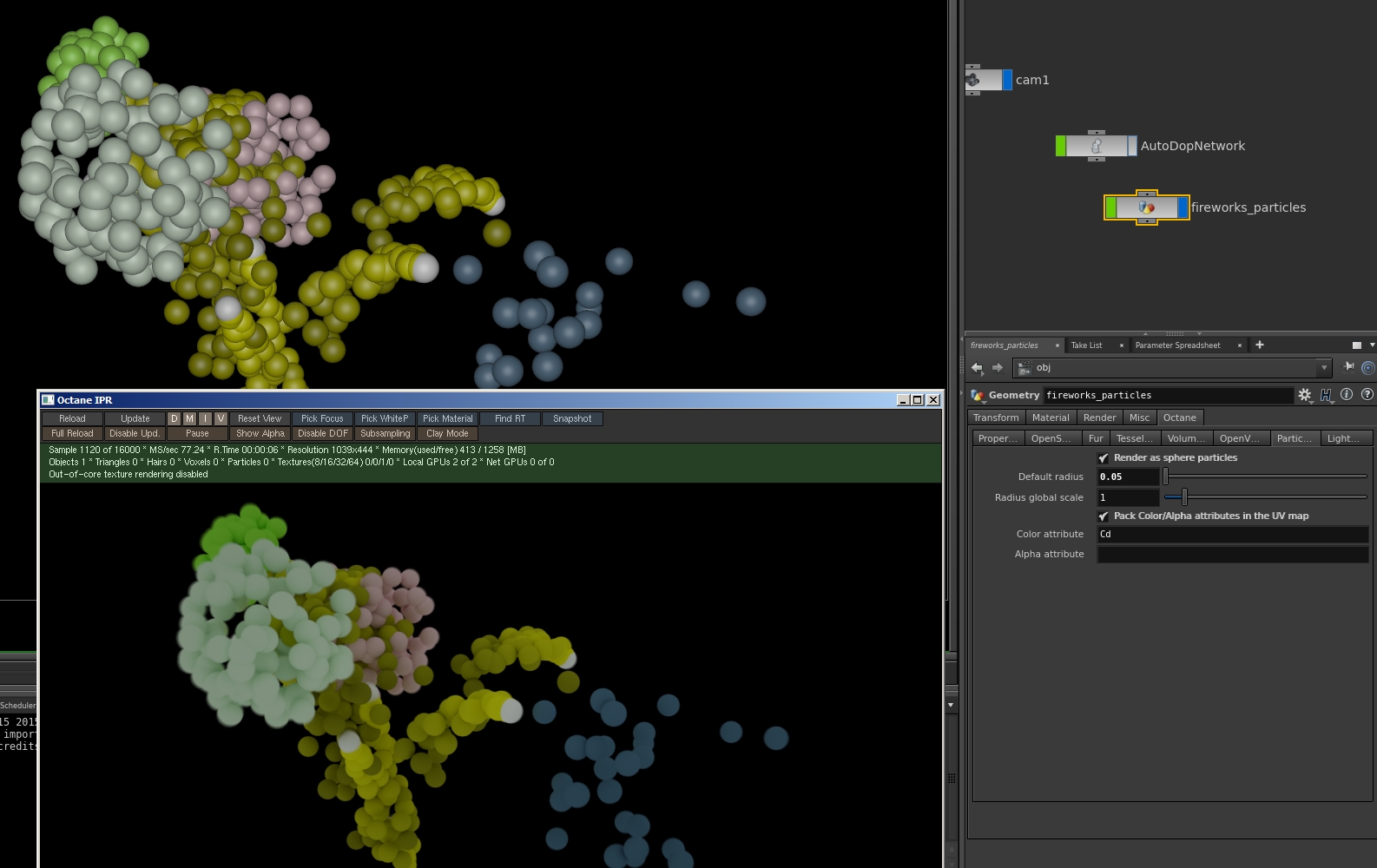Pause the Octane IPR render

click(197, 433)
